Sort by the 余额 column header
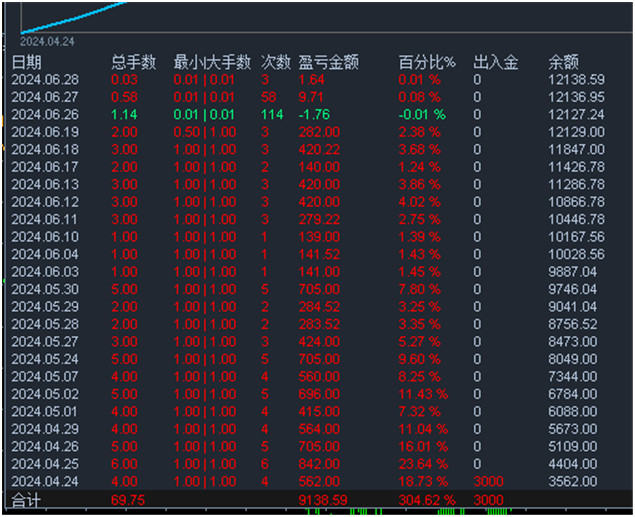Image resolution: width=635 pixels, height=517 pixels. pyautogui.click(x=564, y=62)
